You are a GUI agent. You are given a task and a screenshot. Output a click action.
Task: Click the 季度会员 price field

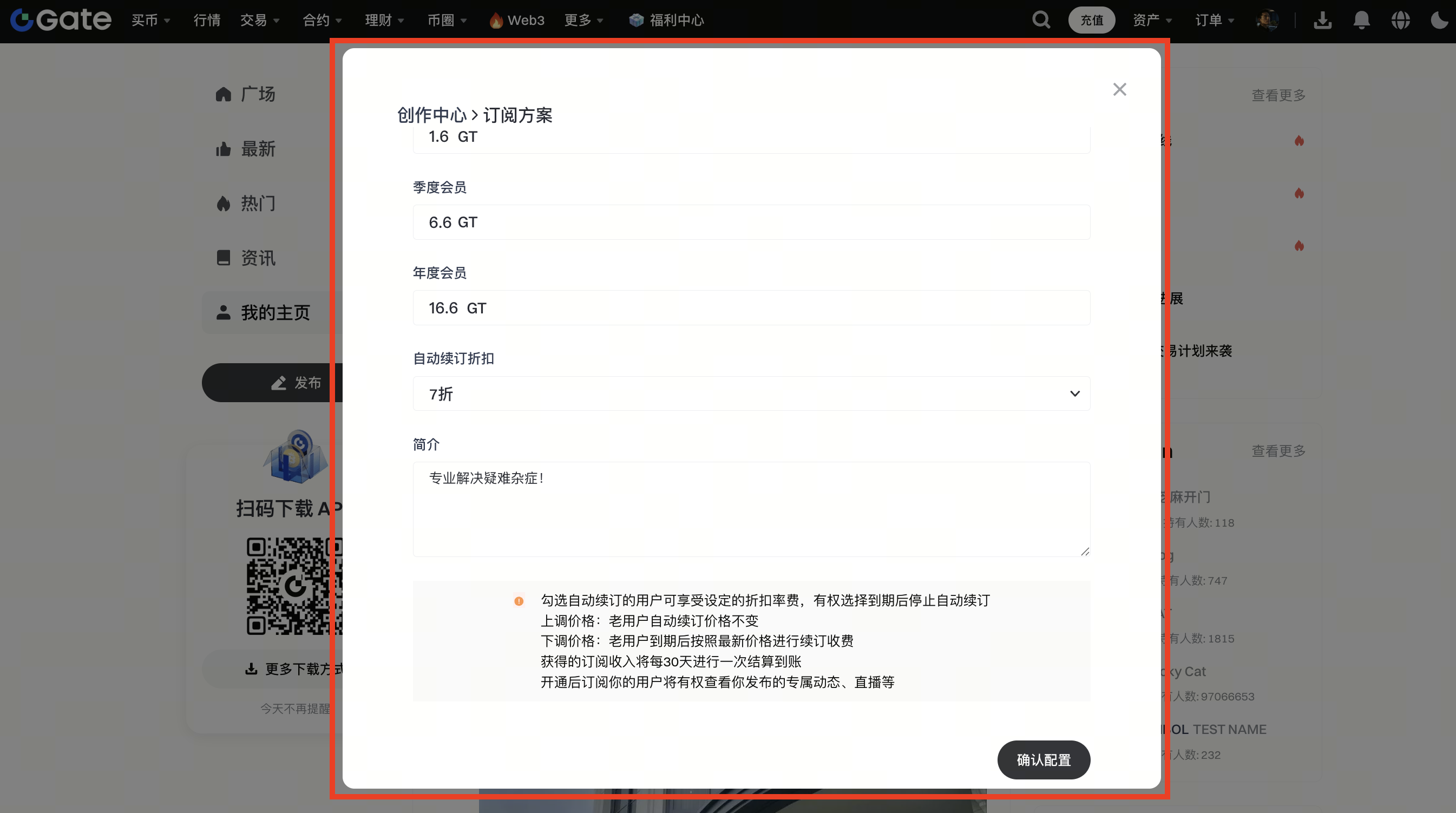[751, 222]
